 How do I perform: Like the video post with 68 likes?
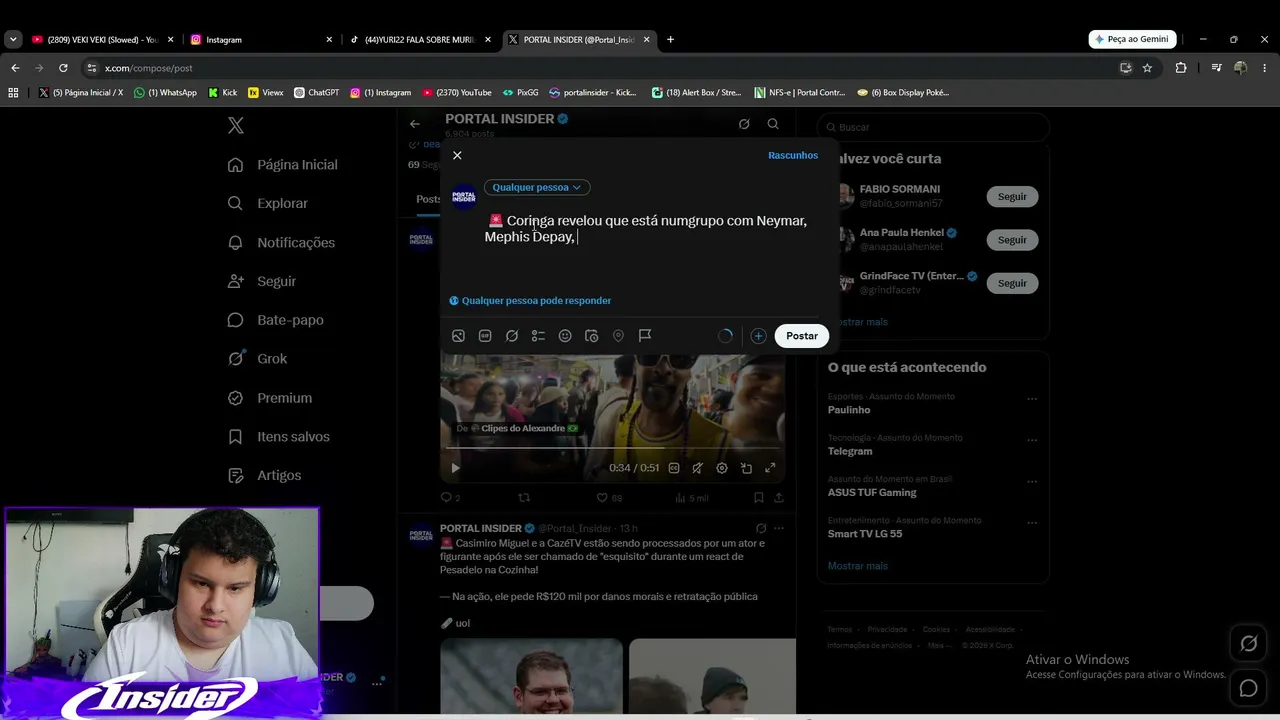pos(609,497)
